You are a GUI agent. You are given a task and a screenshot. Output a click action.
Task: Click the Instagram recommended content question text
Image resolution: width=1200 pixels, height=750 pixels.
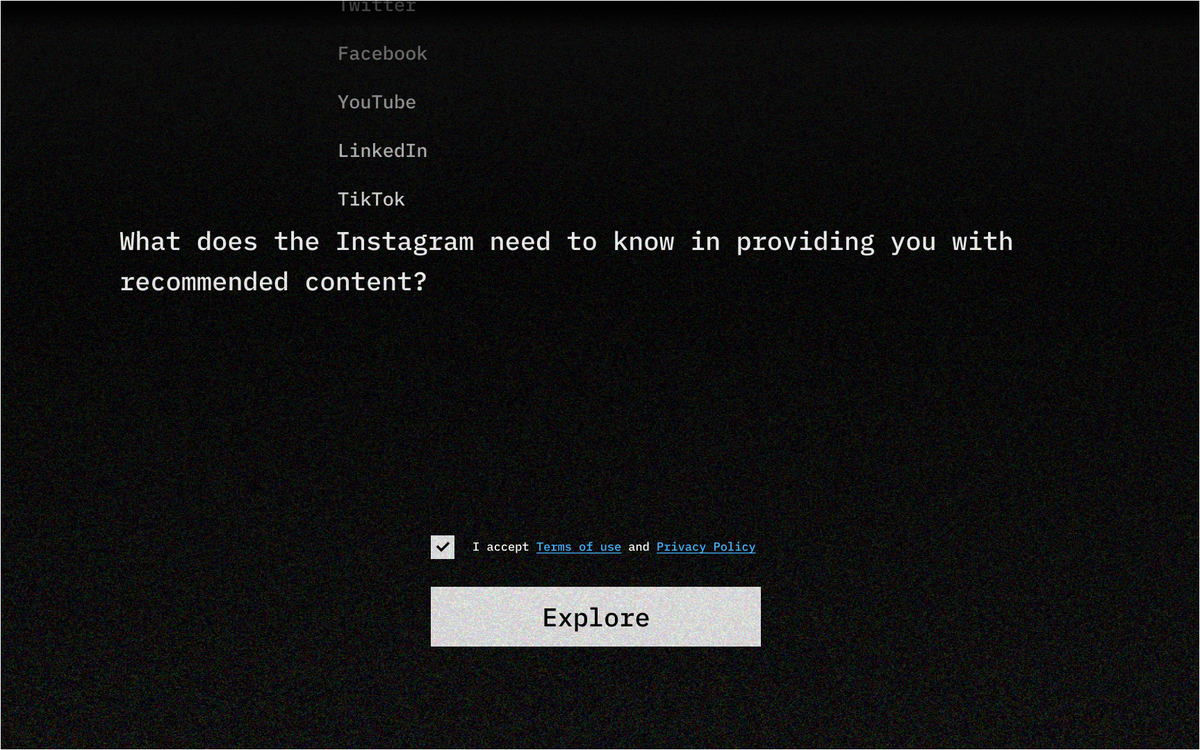[566, 261]
